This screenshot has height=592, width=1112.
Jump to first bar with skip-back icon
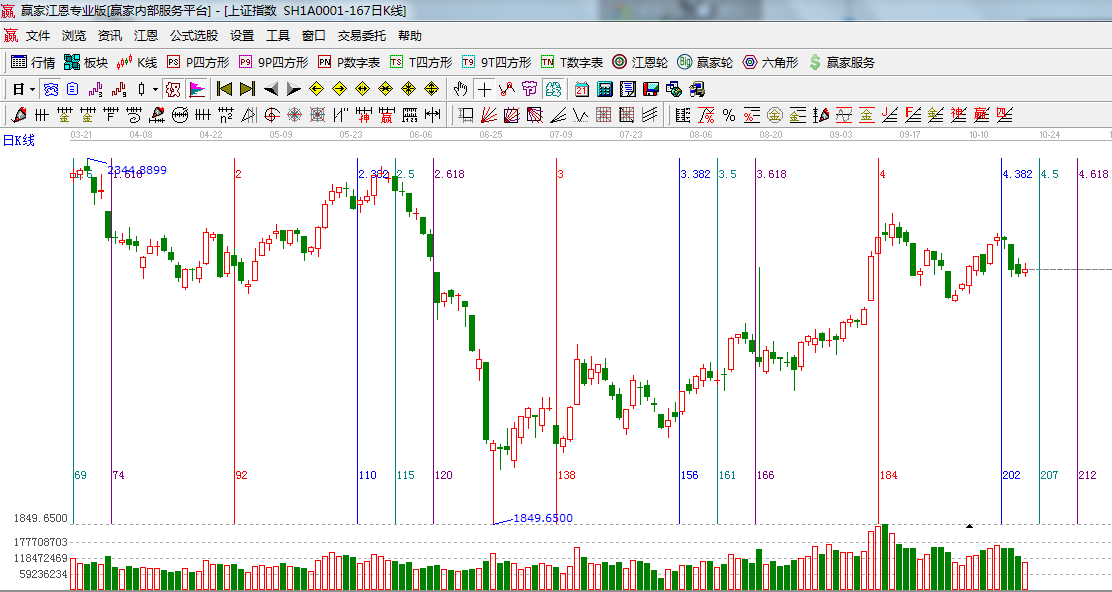click(225, 89)
